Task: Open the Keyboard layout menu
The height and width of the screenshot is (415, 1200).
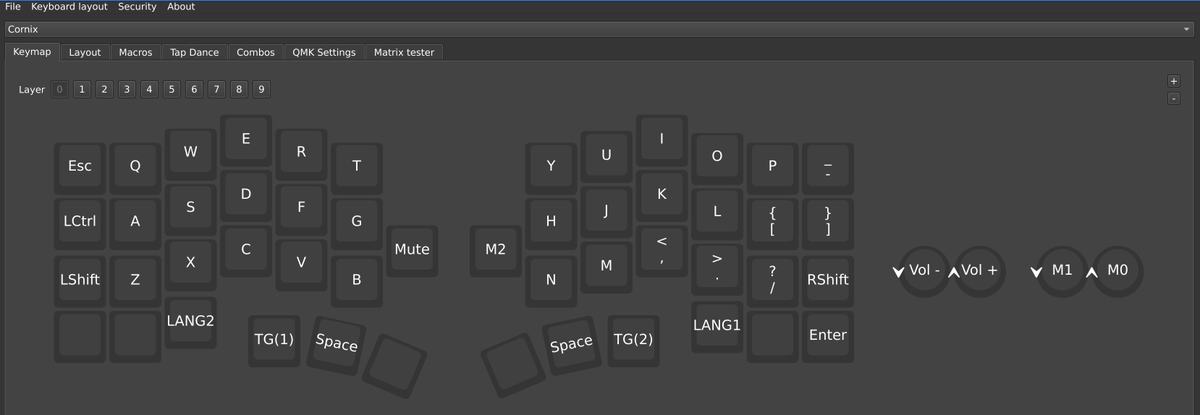Action: [70, 7]
